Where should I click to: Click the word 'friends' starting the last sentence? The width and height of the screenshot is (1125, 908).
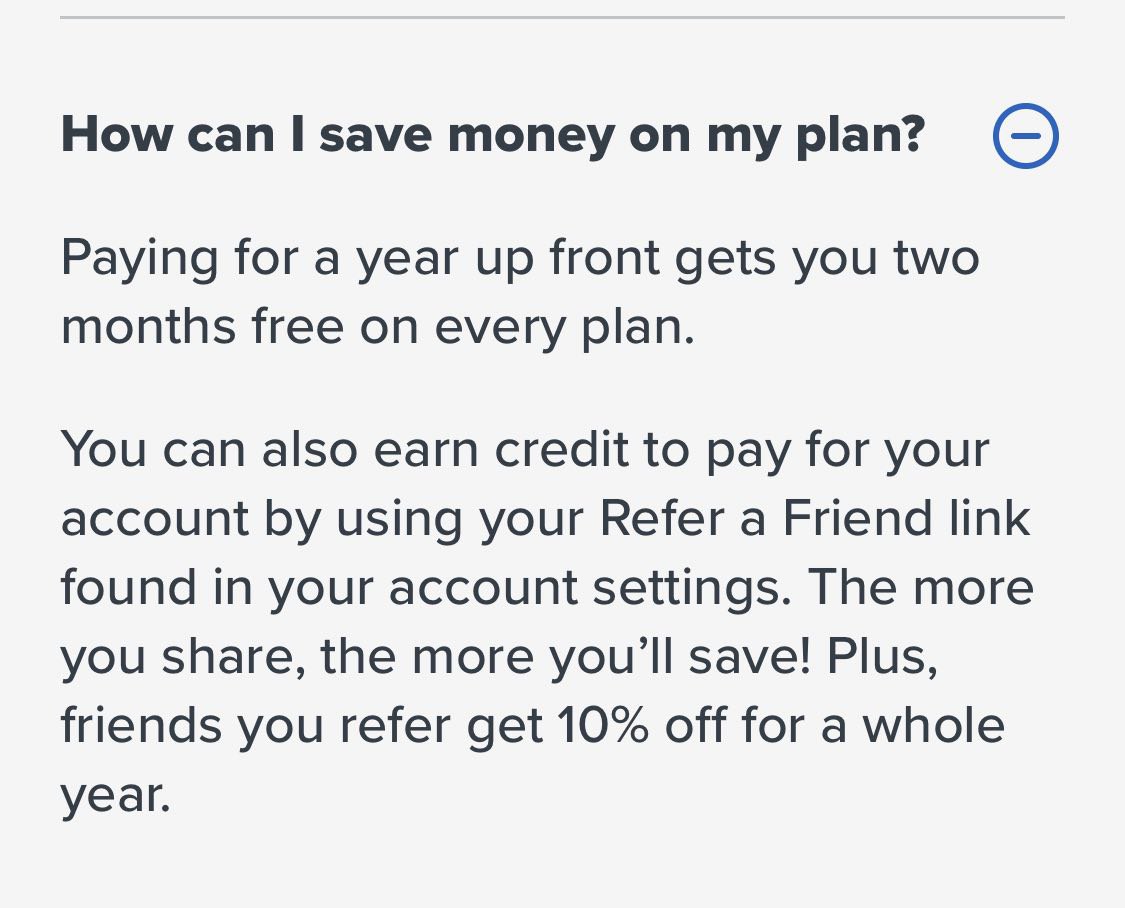(141, 725)
